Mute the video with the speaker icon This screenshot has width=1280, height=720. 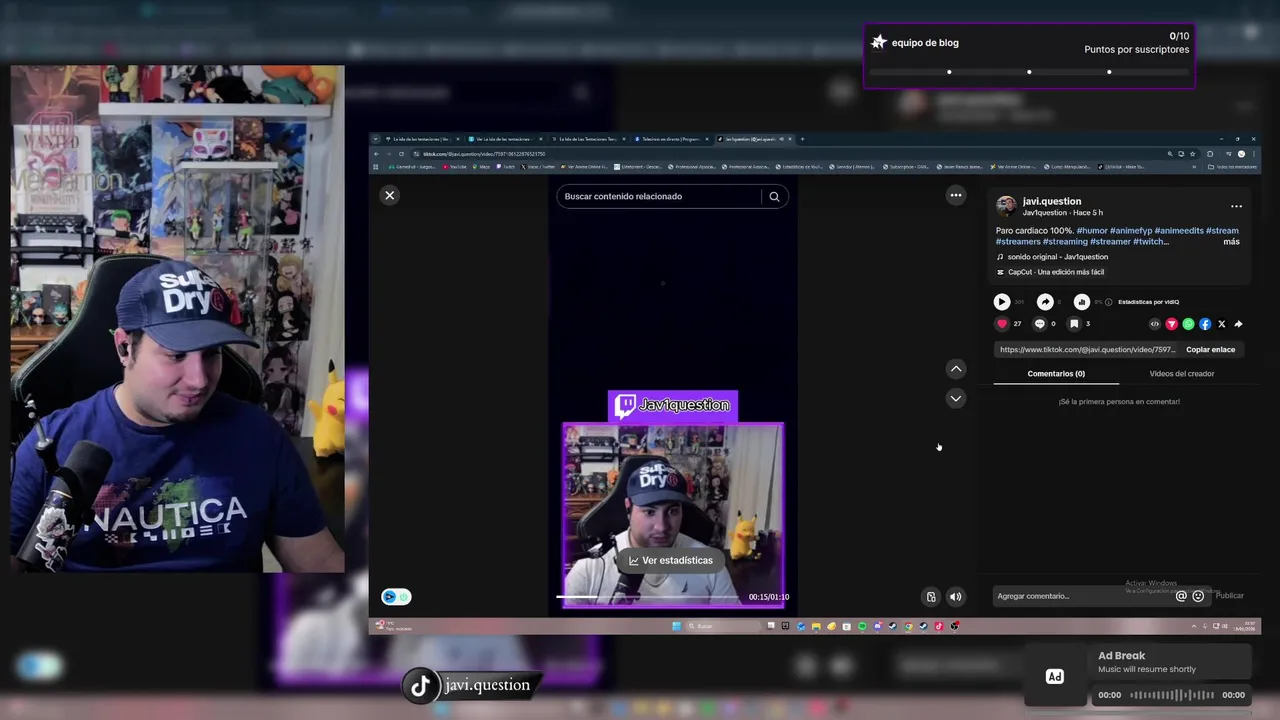(x=955, y=597)
